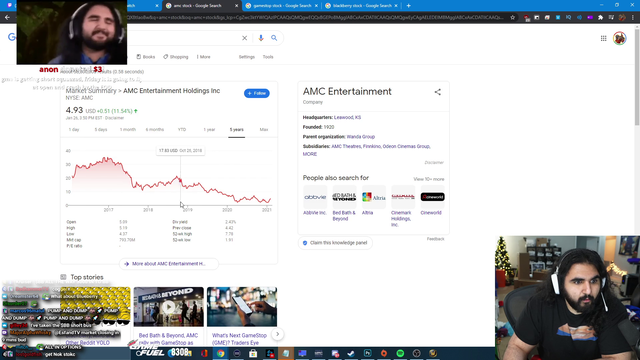Open Microsoft Store from the taskbar

253,353
